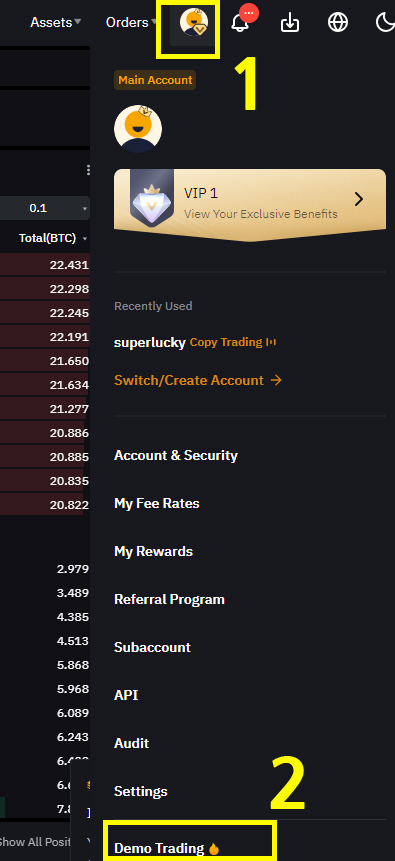Open the API menu item
The image size is (395, 861).
(x=126, y=695)
